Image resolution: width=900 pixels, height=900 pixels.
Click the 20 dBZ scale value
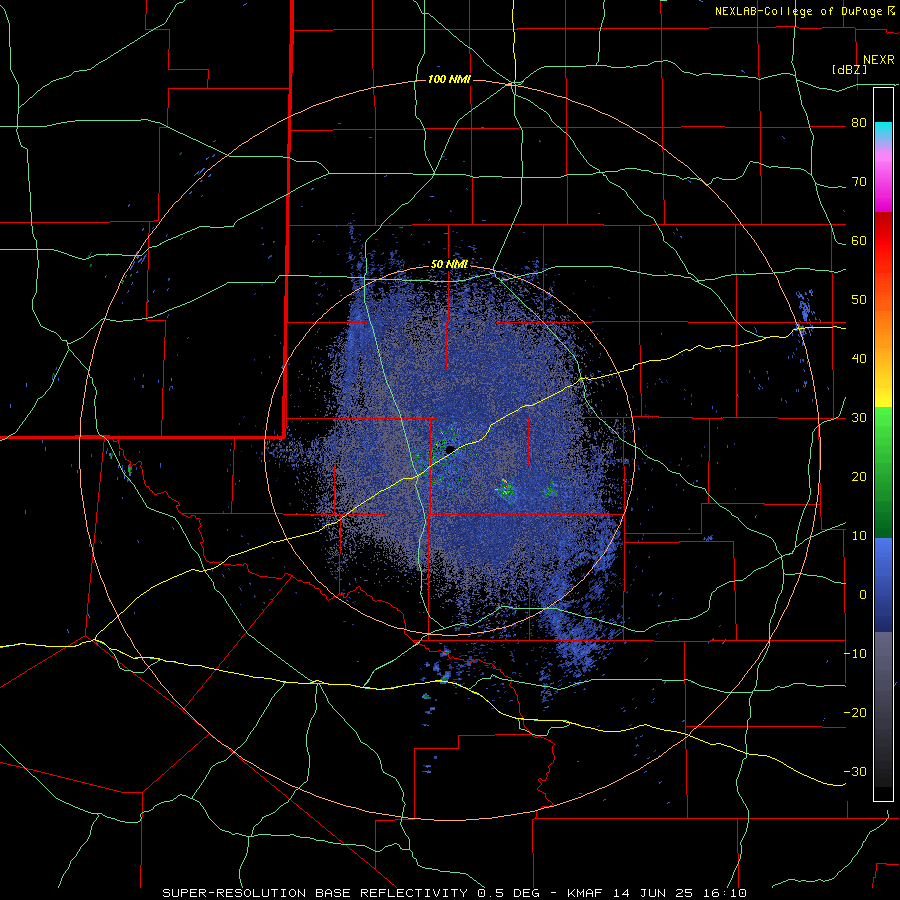point(859,476)
